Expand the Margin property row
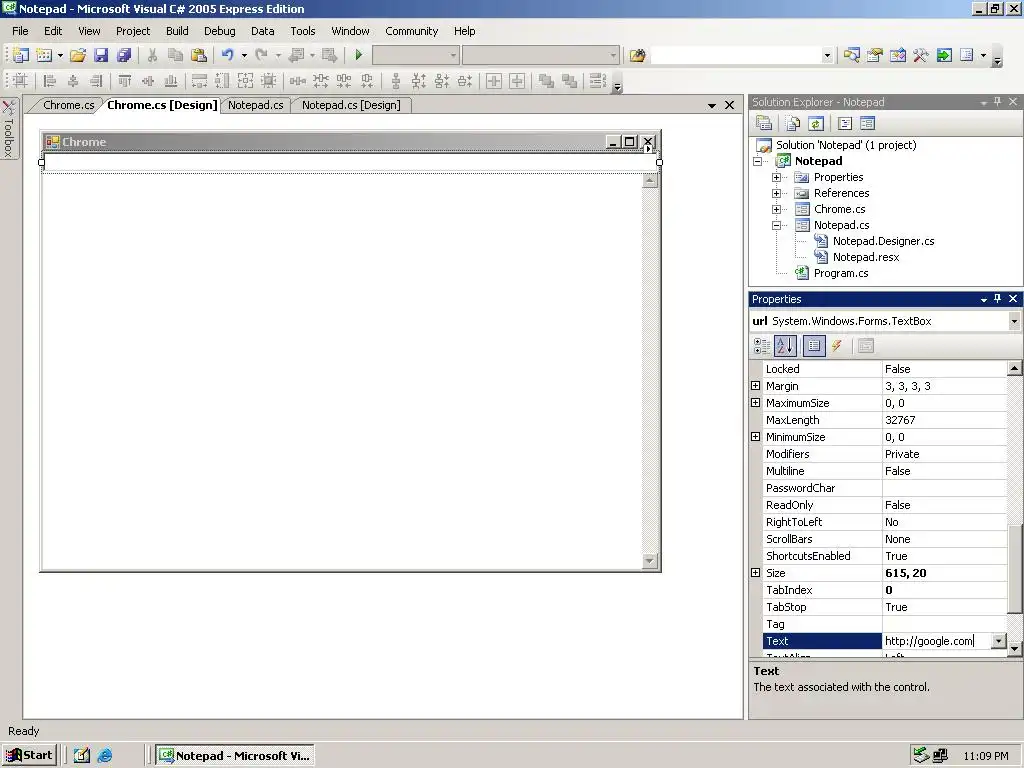Screen dimensions: 1024x768 click(x=756, y=386)
